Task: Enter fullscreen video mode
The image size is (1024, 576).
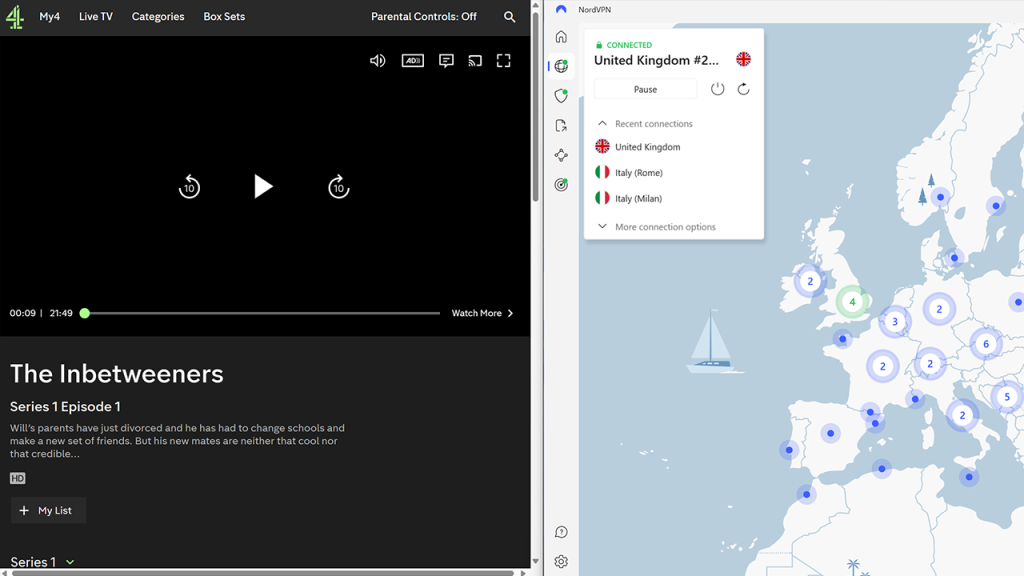Action: [504, 61]
